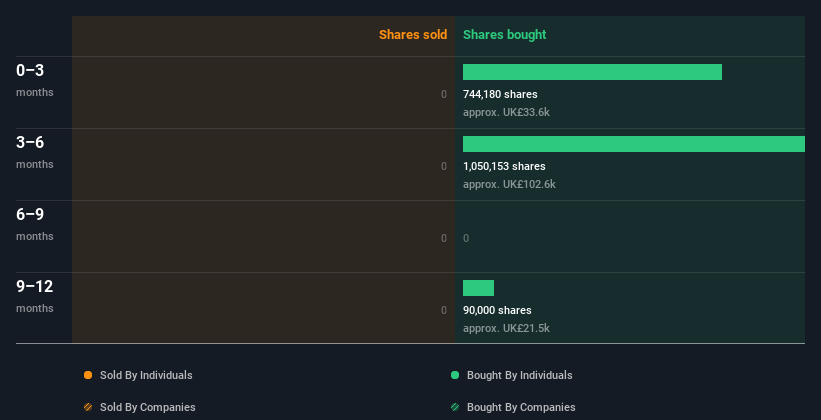Click the approx. UK£33.6k text
The width and height of the screenshot is (821, 420).
click(506, 112)
